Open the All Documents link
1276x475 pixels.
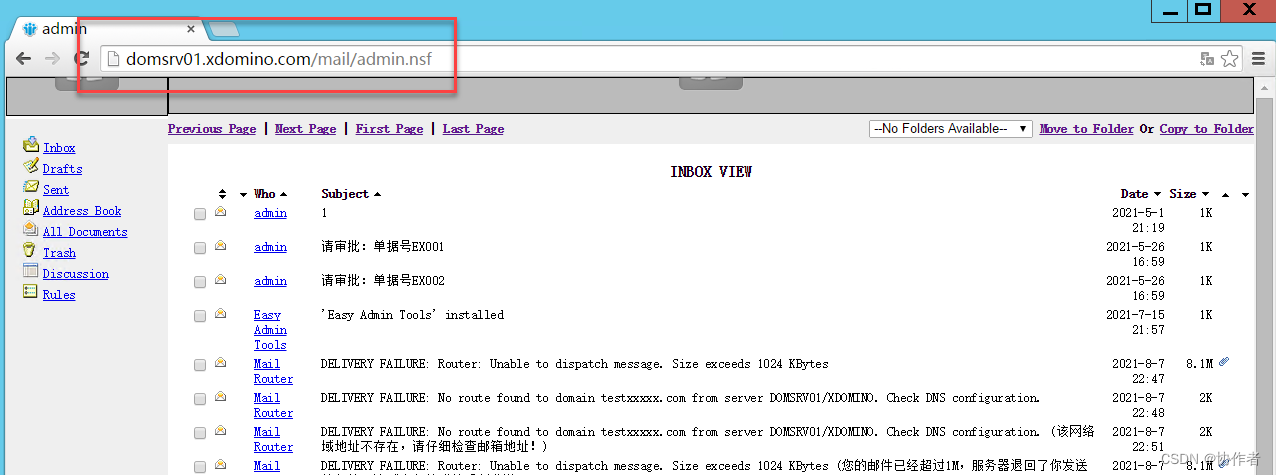(x=85, y=232)
